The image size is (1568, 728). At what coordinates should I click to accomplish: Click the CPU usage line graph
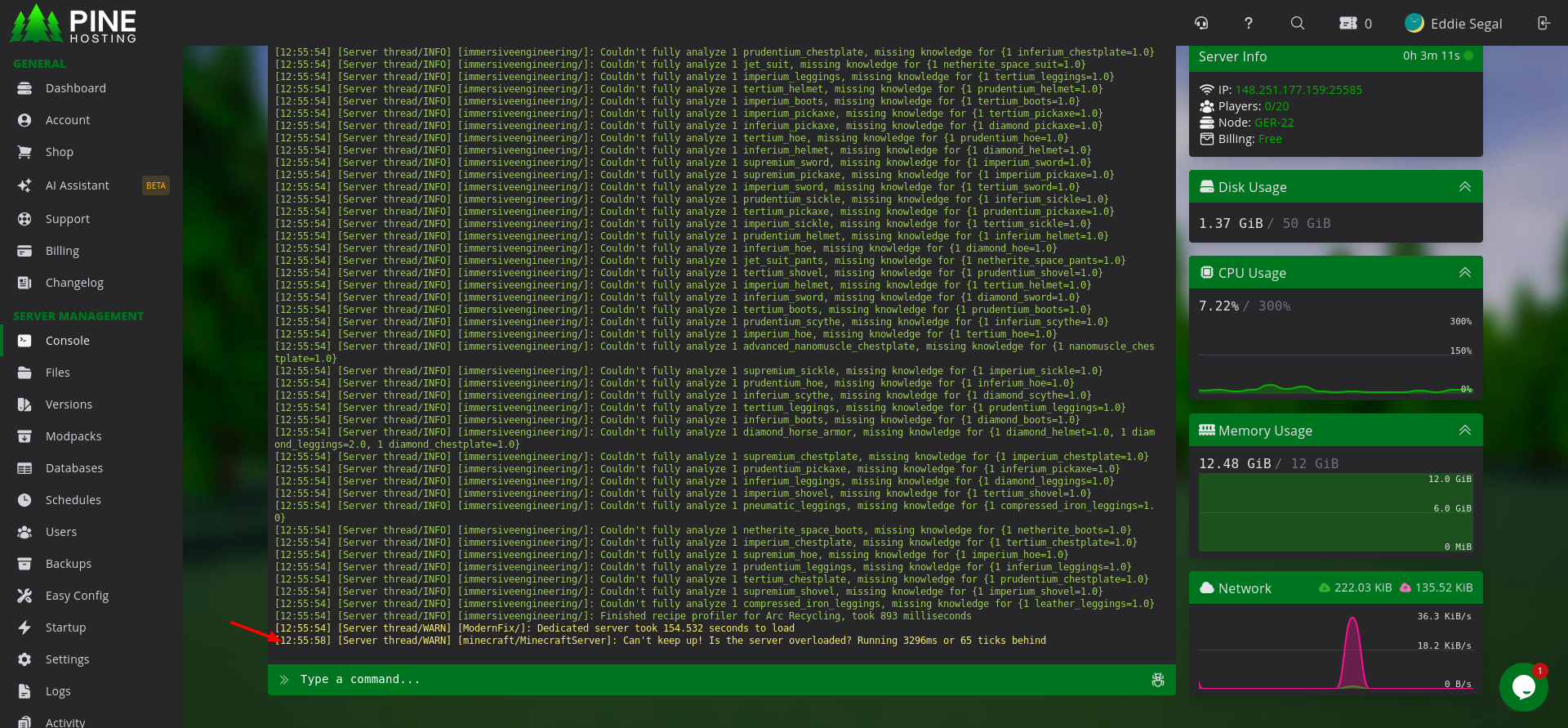[x=1335, y=357]
